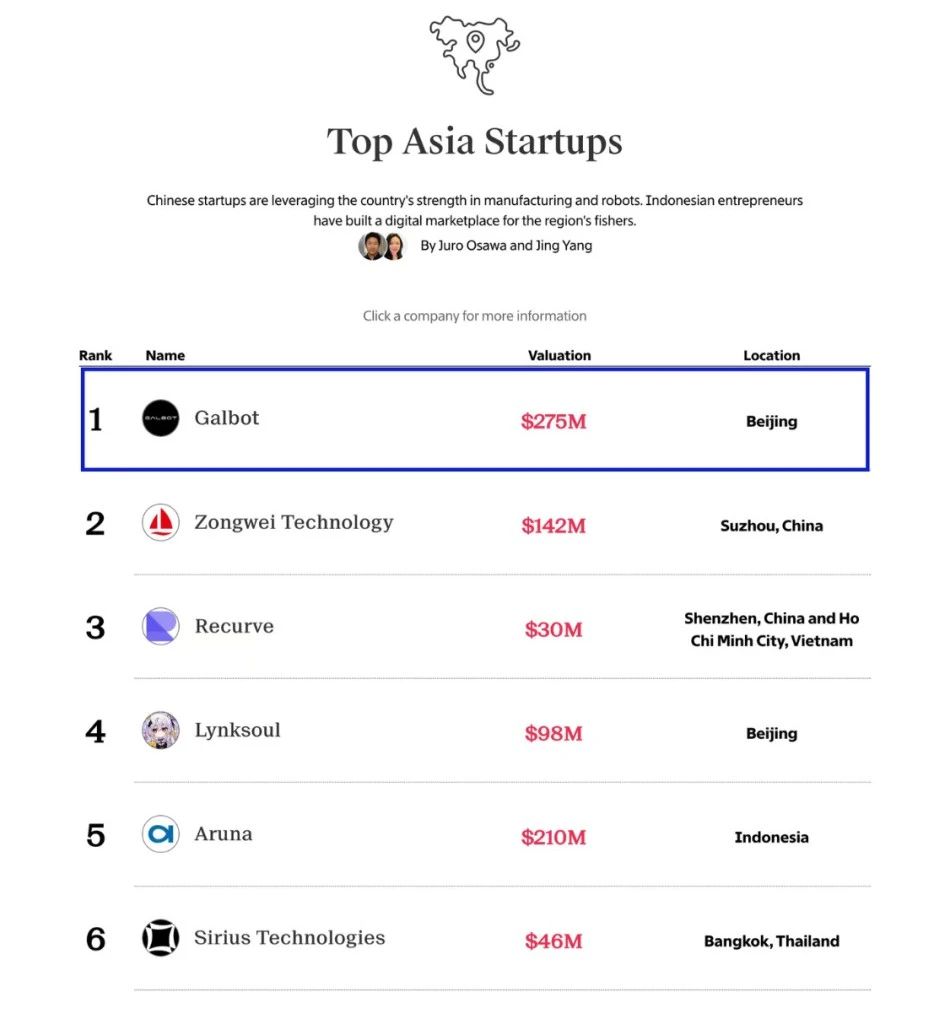938x1019 pixels.
Task: Click the Location column header
Action: click(x=772, y=355)
